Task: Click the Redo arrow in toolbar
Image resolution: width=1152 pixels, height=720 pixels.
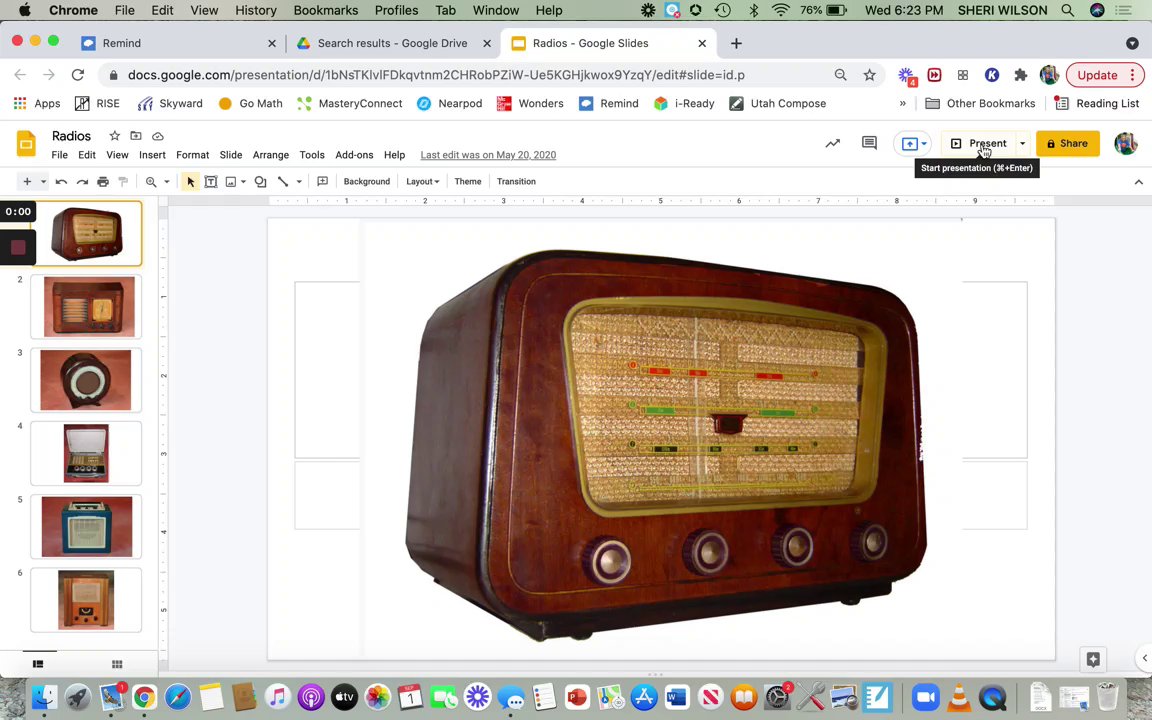Action: pos(82,181)
